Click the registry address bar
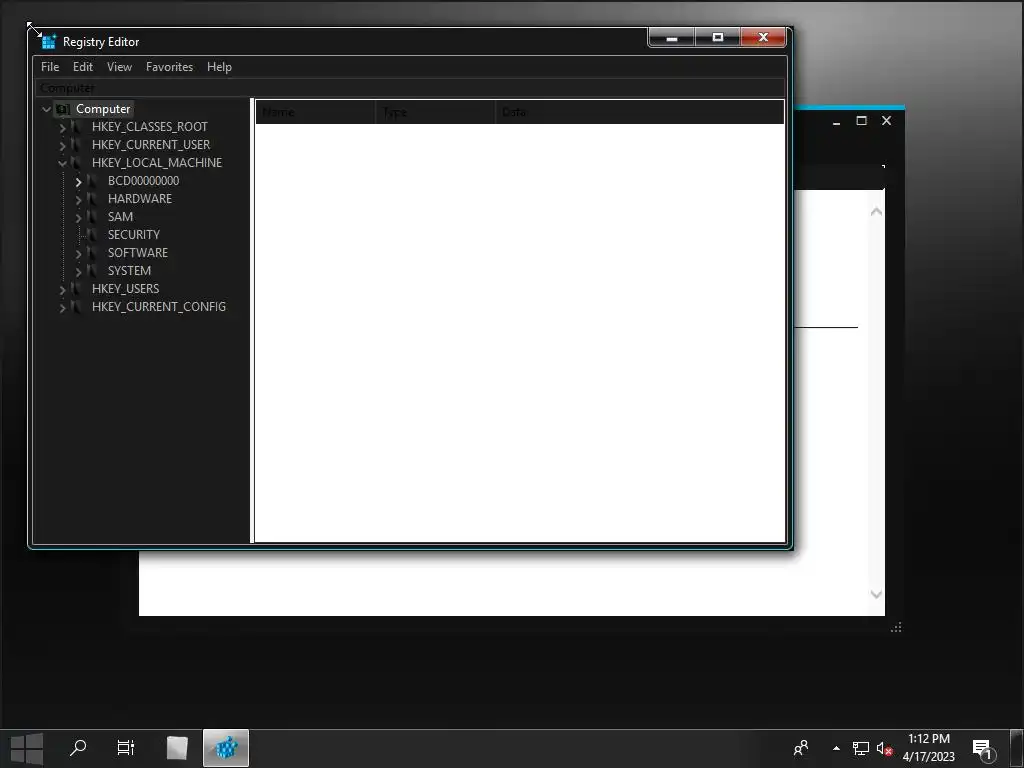The height and width of the screenshot is (768, 1024). [409, 88]
